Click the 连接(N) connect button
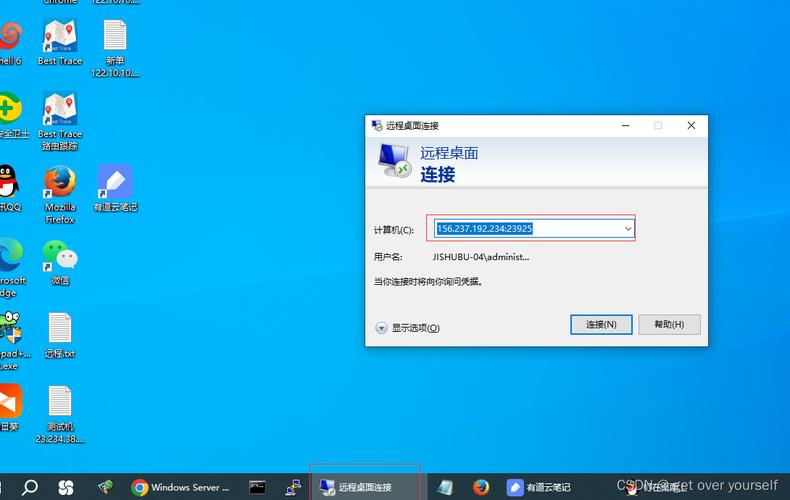 click(x=601, y=325)
